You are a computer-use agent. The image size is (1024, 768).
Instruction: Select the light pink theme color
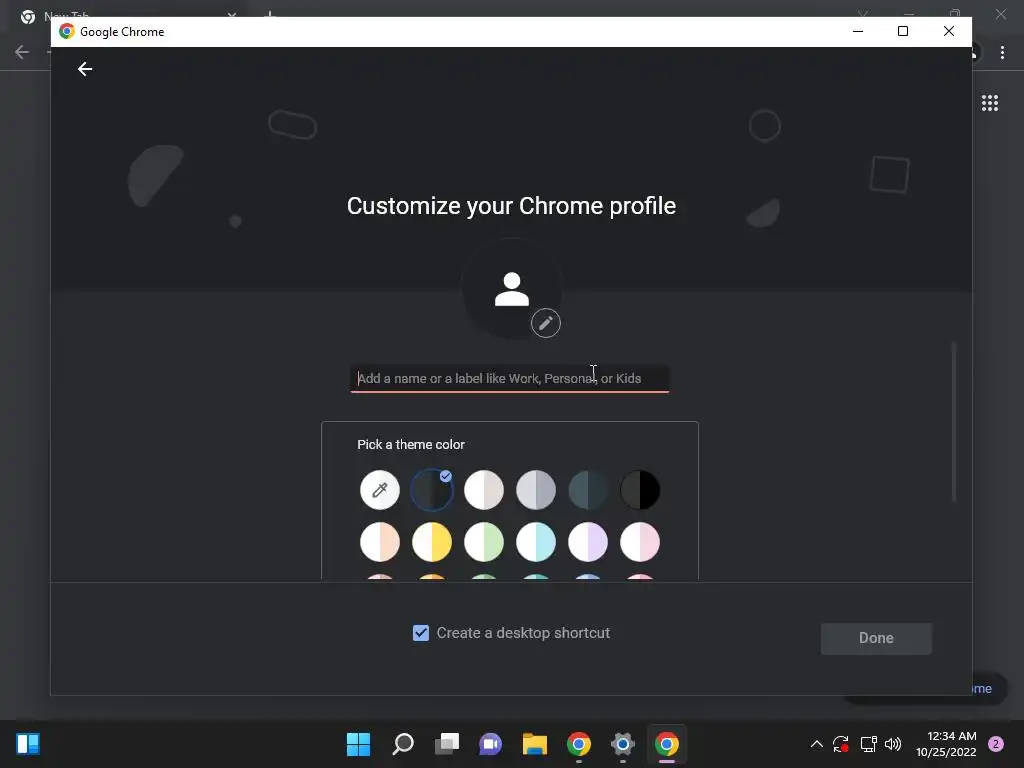(640, 542)
